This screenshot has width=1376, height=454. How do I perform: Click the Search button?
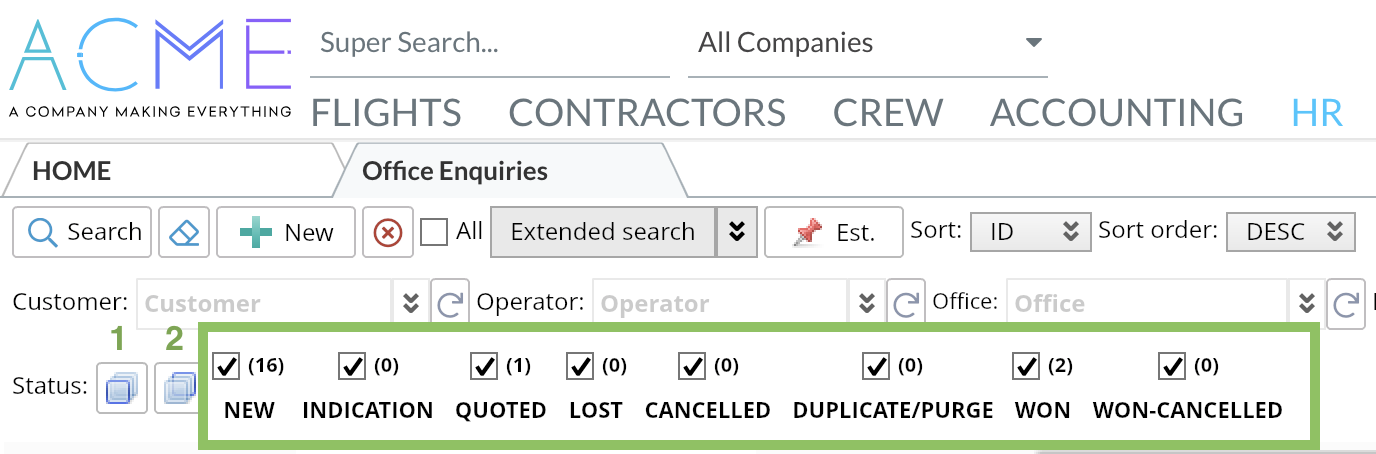click(83, 232)
